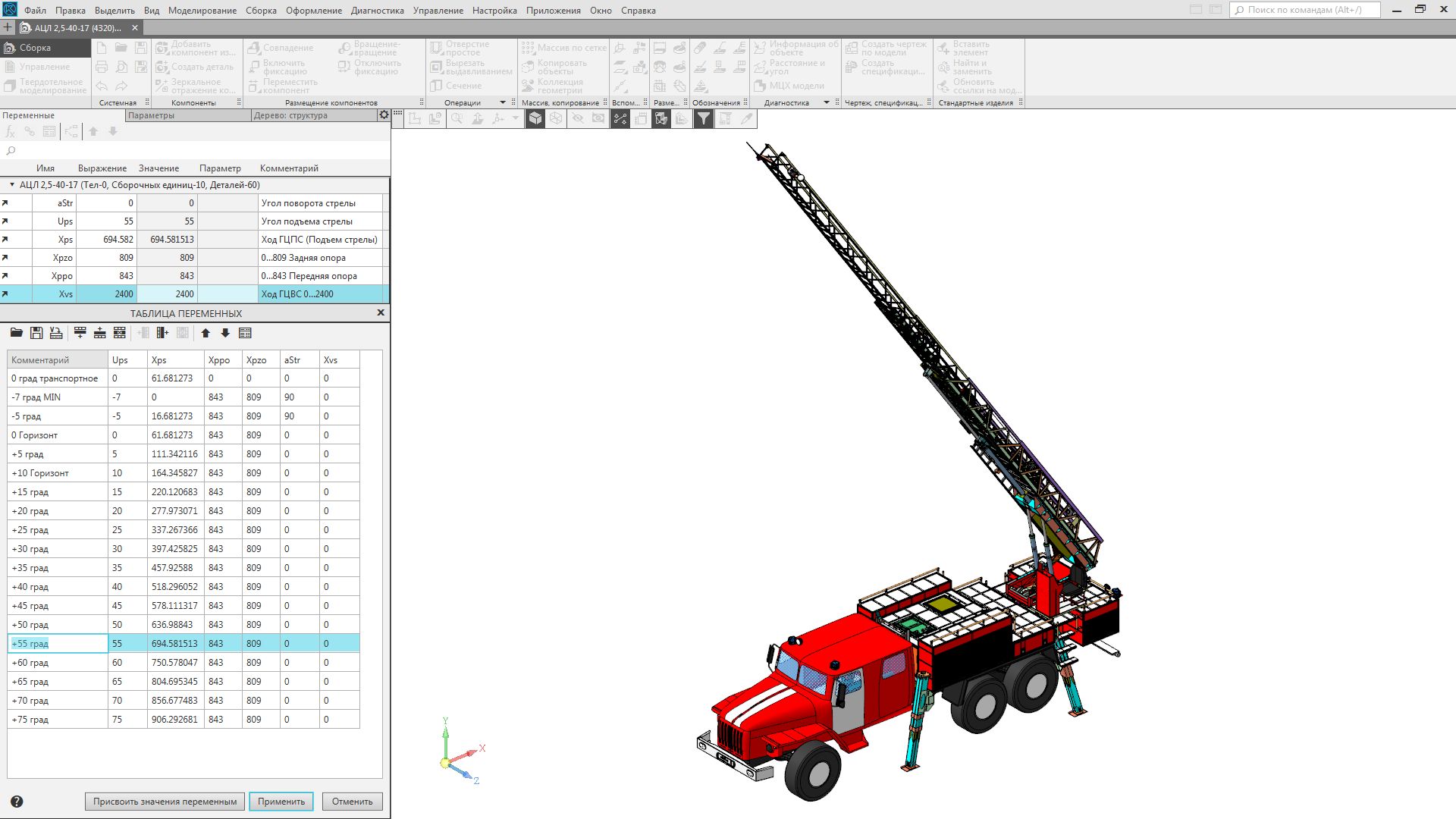The width and height of the screenshot is (1456, 819).
Task: Toggle wireframe display cube icon
Action: (556, 118)
